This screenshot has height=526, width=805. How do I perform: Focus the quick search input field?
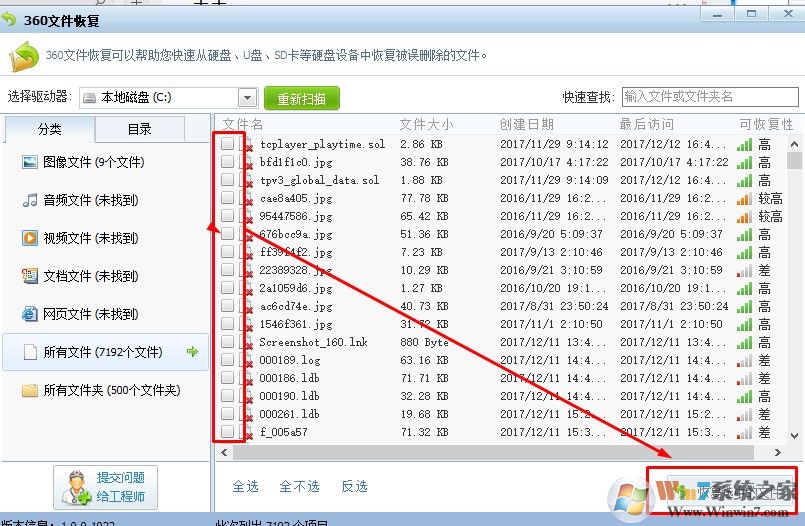click(710, 96)
